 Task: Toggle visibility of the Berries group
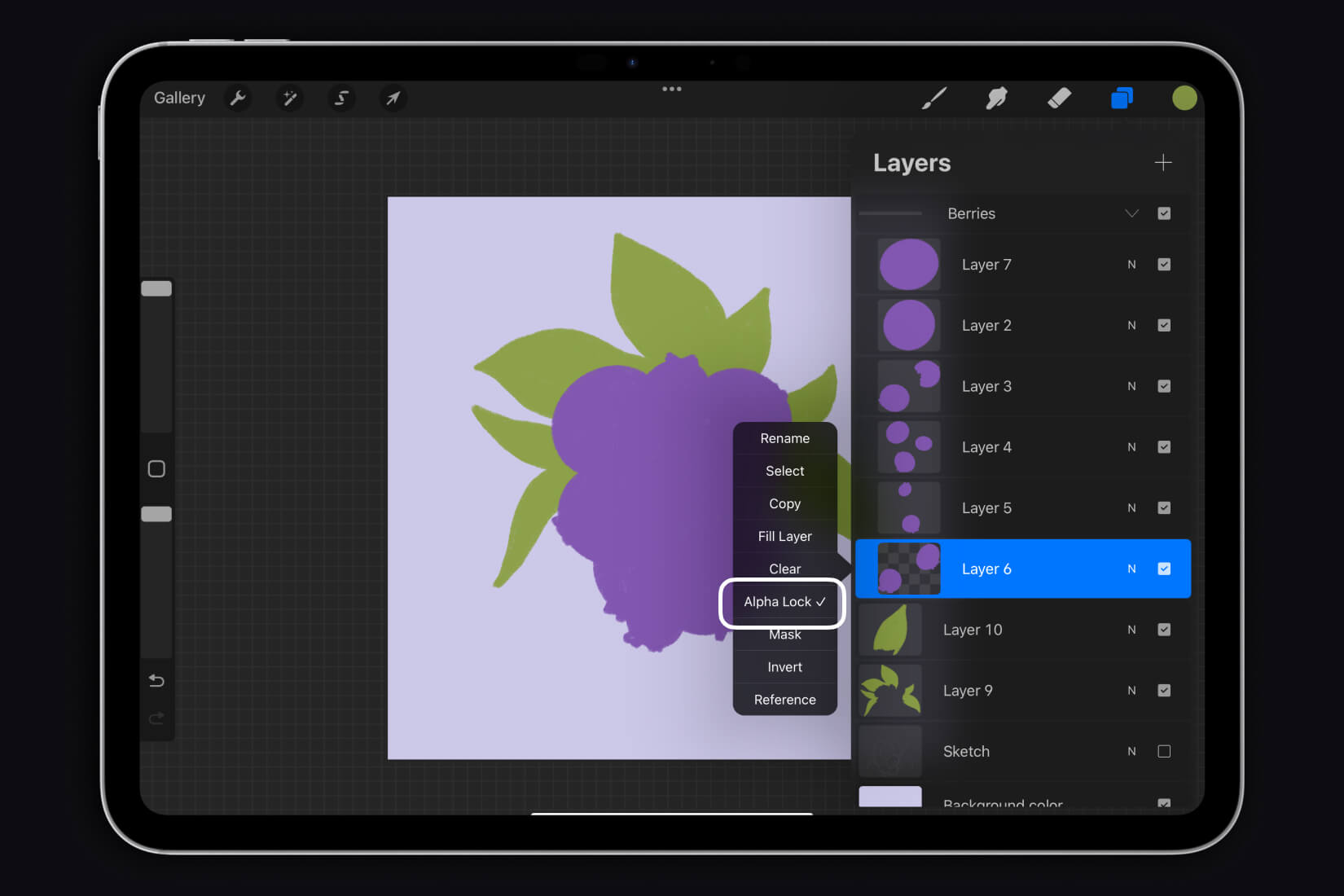[x=1164, y=213]
